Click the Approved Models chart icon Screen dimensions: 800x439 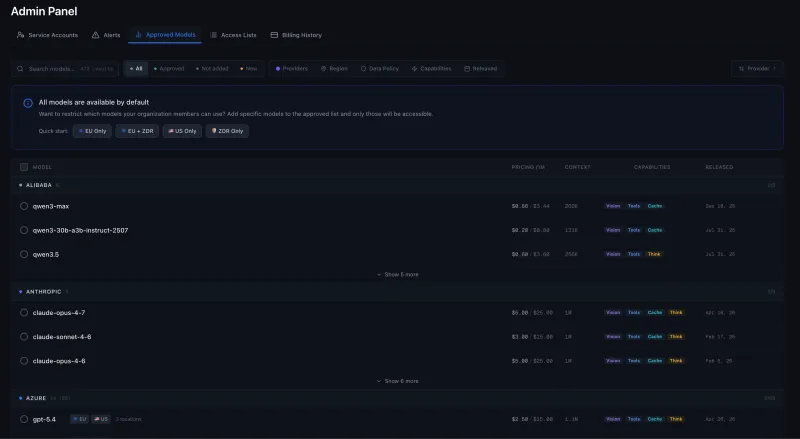click(138, 35)
